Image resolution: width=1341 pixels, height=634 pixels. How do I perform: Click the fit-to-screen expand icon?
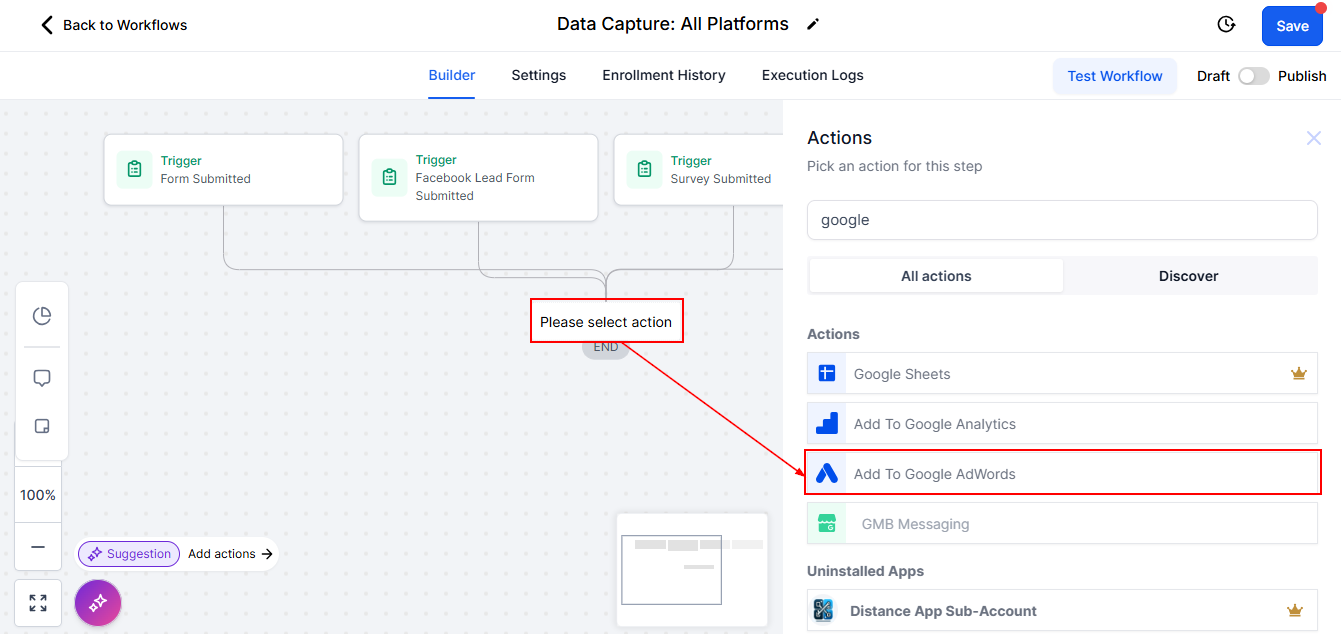click(38, 603)
